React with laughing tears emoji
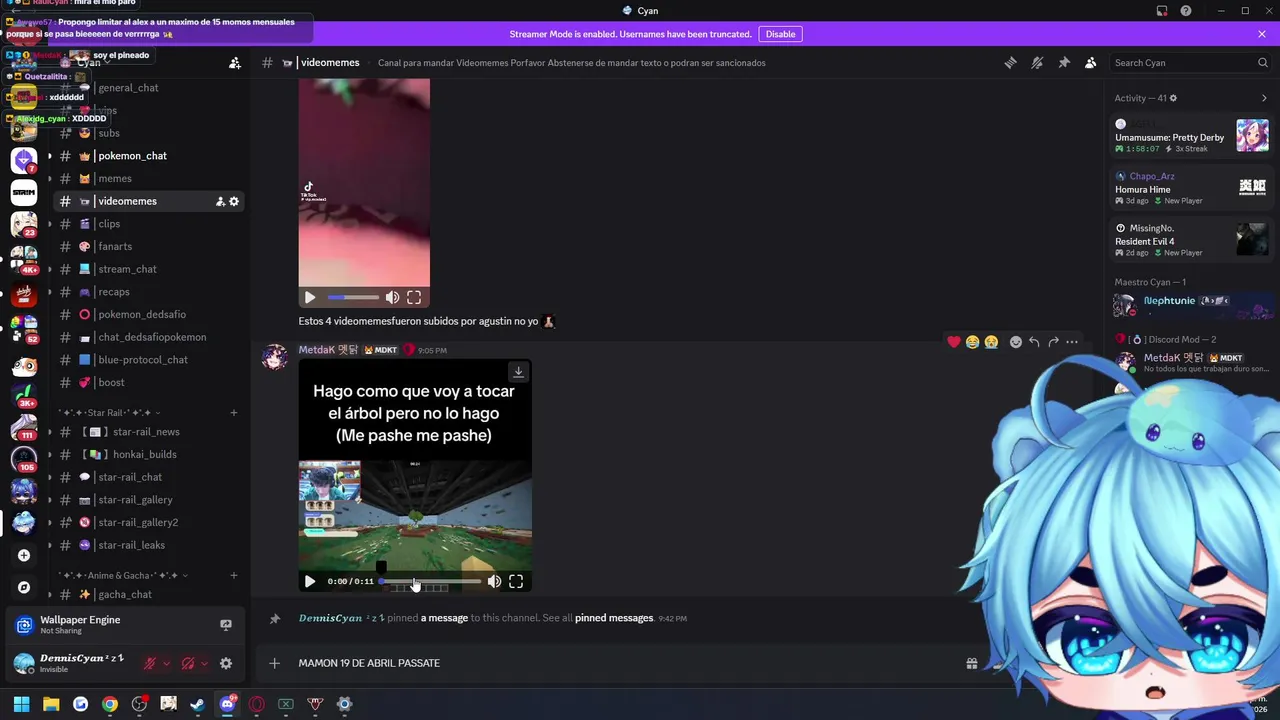 click(x=972, y=342)
